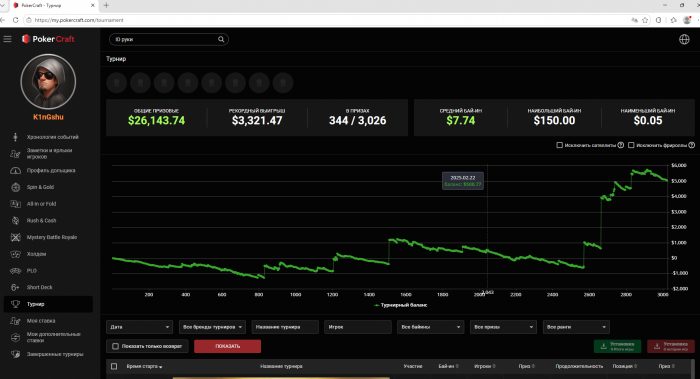The image size is (700, 379).
Task: Click the green Установка download button
Action: pyautogui.click(x=617, y=346)
